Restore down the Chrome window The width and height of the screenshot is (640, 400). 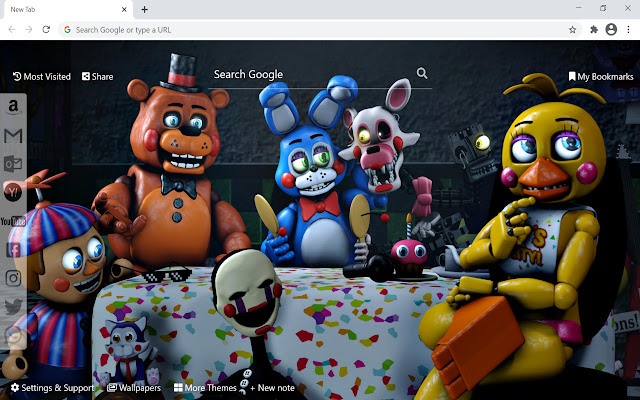point(603,8)
